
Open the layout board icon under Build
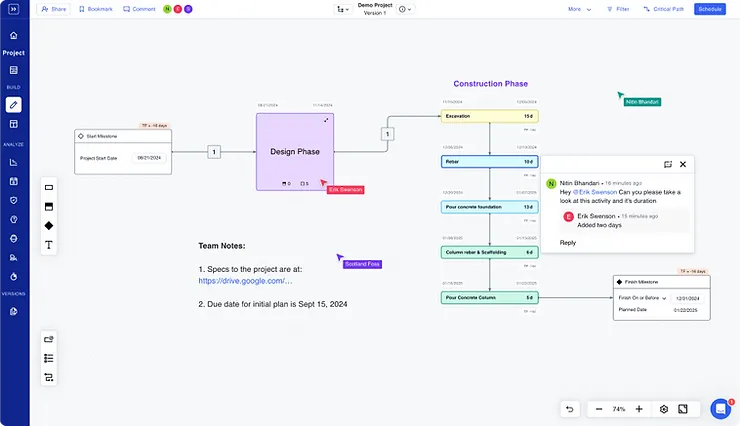click(14, 124)
